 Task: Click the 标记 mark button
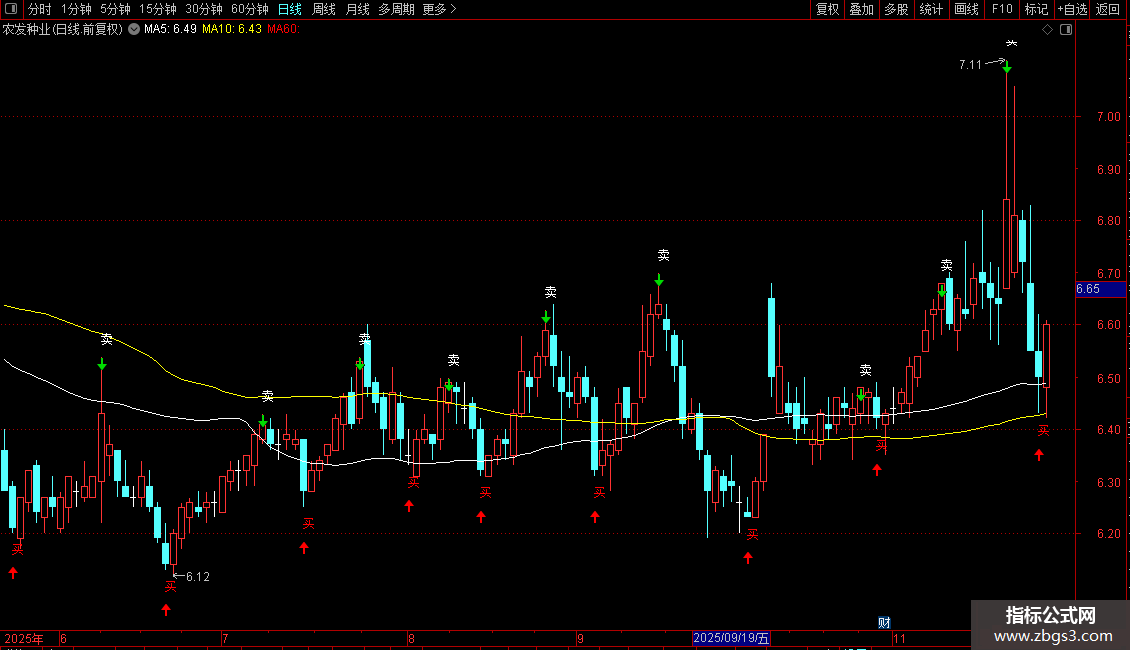[1036, 9]
